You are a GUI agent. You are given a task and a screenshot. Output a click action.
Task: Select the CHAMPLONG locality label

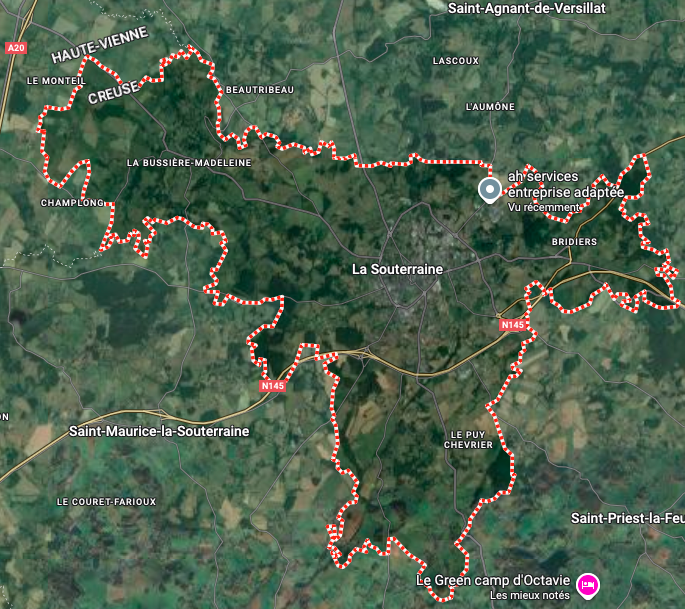72,203
